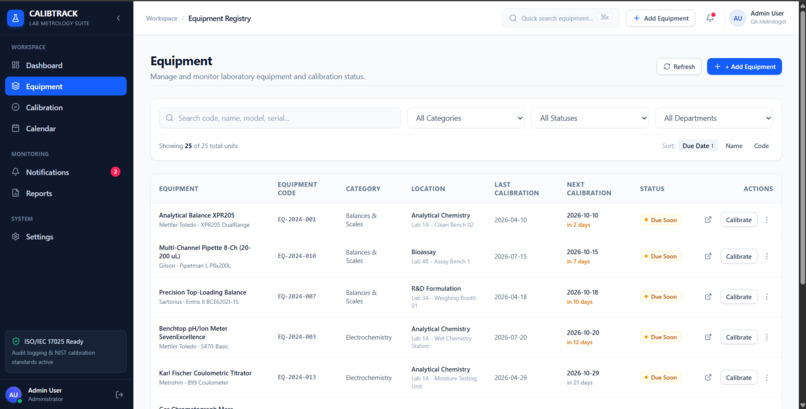Image resolution: width=806 pixels, height=409 pixels.
Task: Open the notification bell in the header
Action: point(710,18)
